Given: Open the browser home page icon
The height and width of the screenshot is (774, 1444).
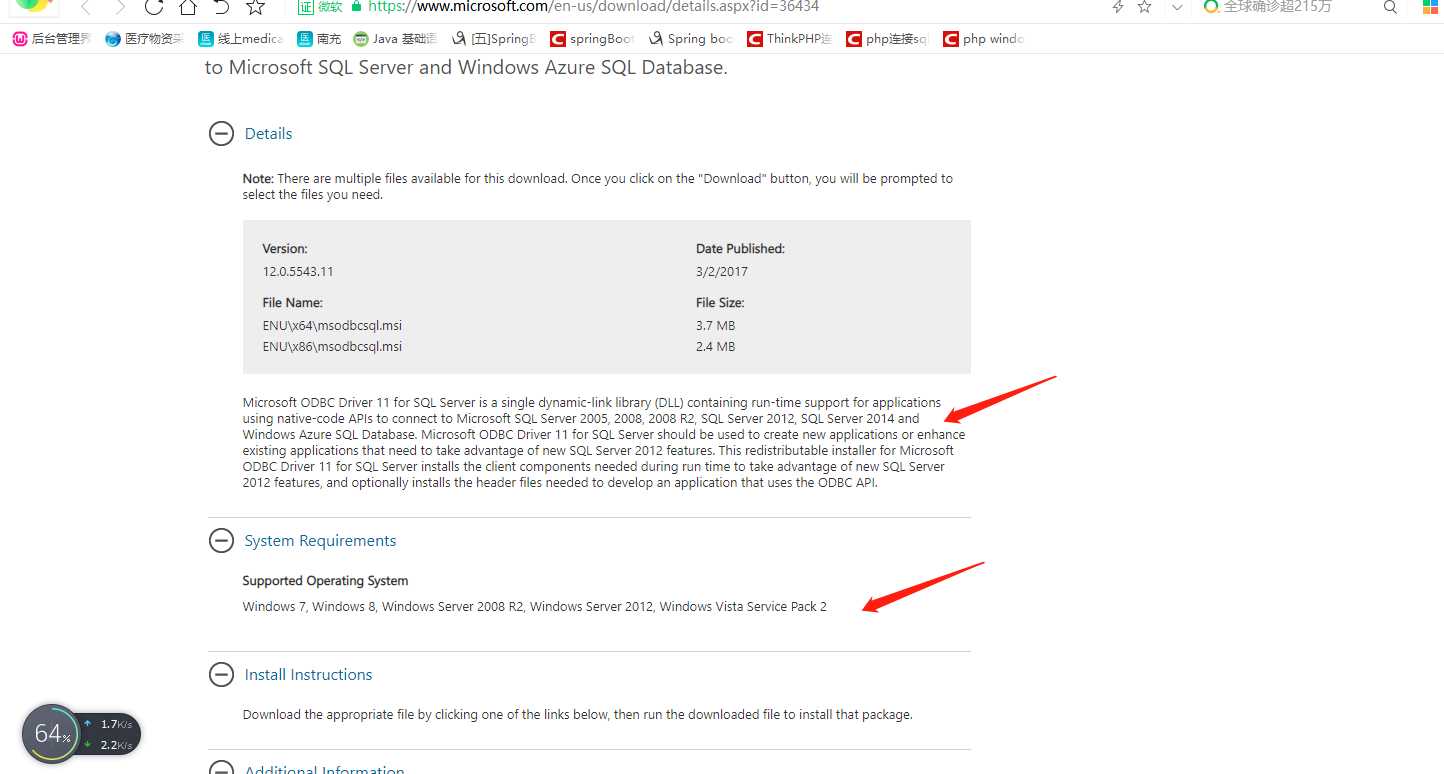Looking at the screenshot, I should click(187, 8).
